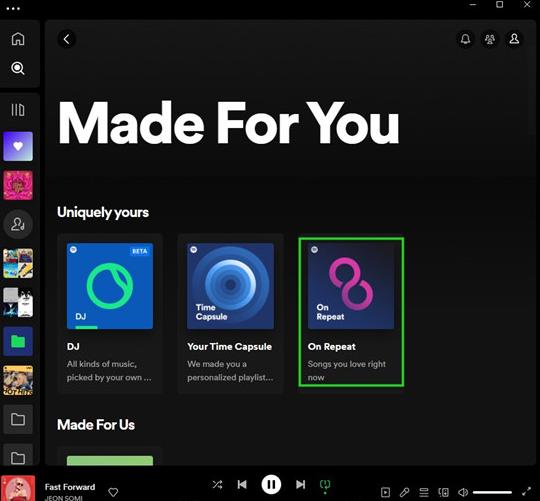Click the Uniquely yours heading

(103, 212)
